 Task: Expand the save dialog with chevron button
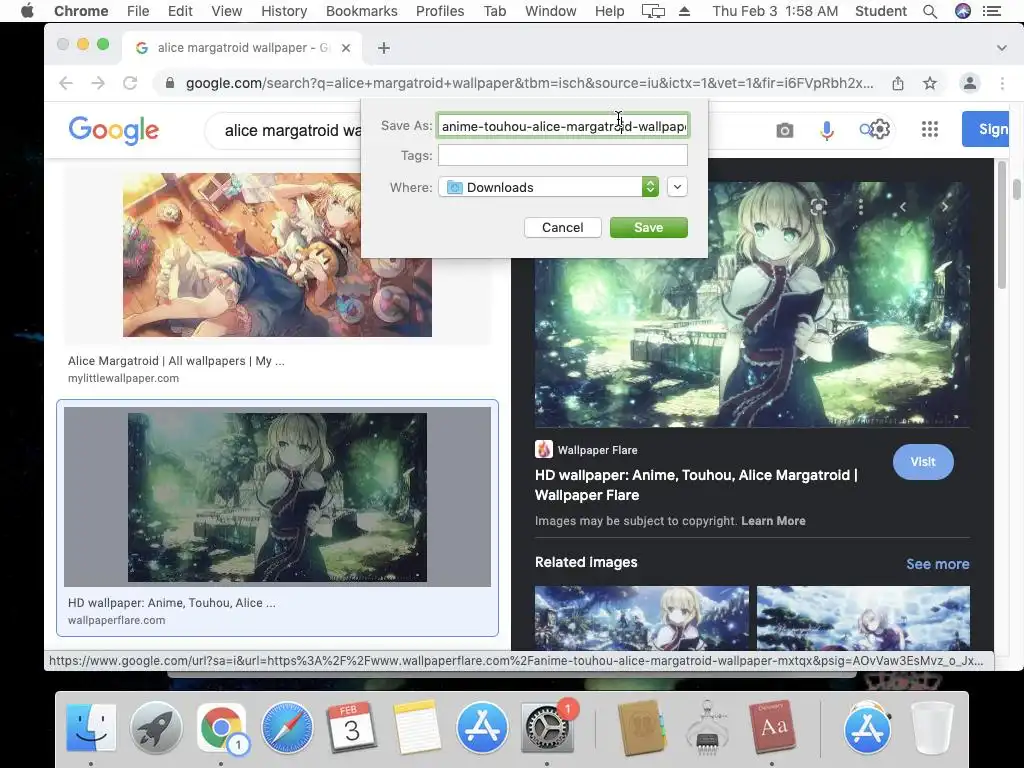[x=677, y=187]
